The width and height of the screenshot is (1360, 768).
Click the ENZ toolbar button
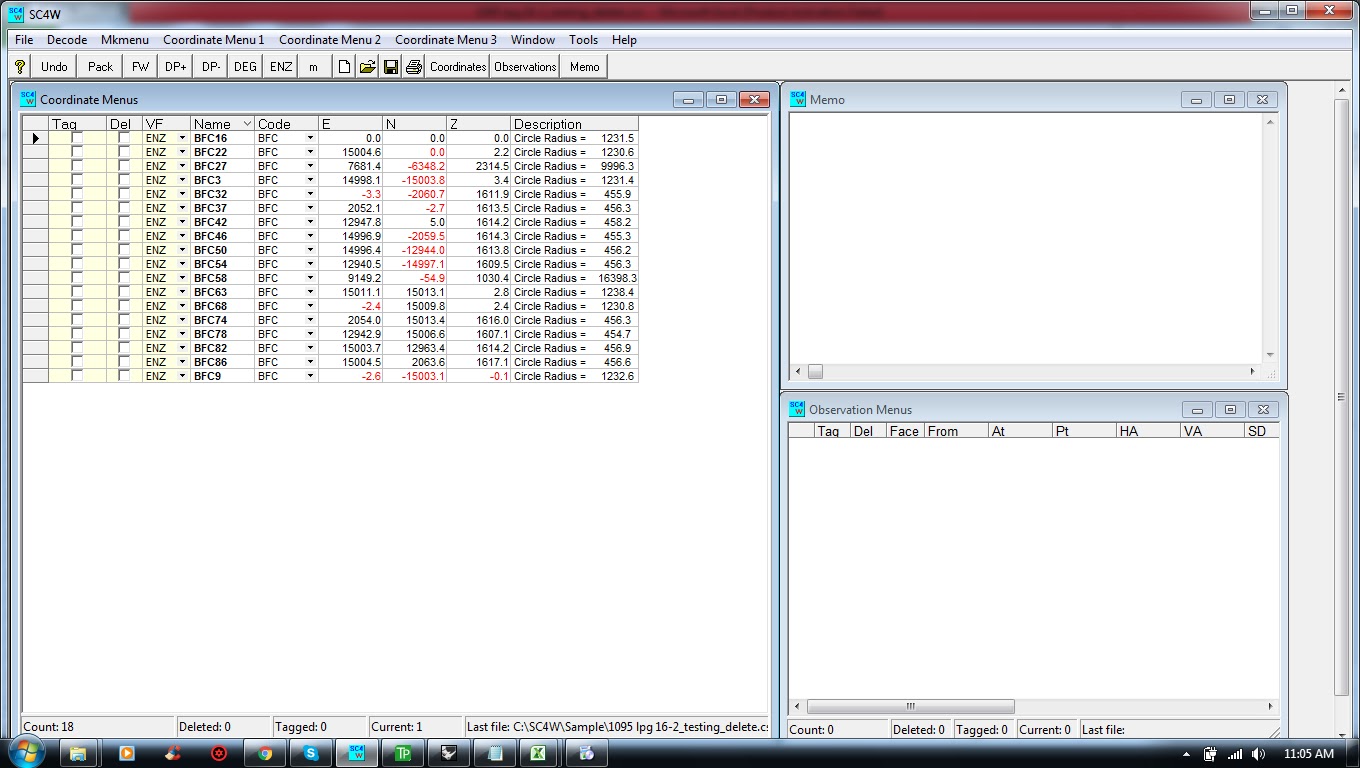281,66
